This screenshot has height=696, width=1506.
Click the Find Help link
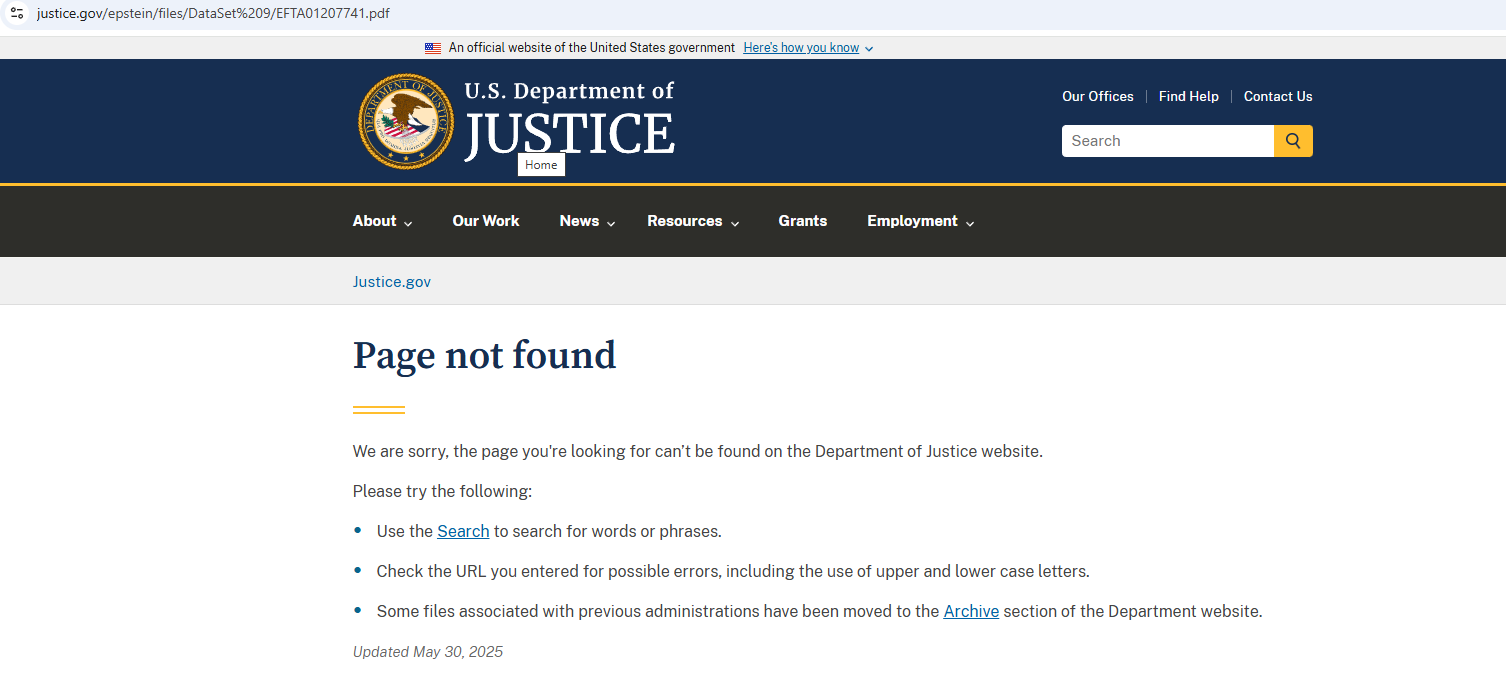(1189, 97)
